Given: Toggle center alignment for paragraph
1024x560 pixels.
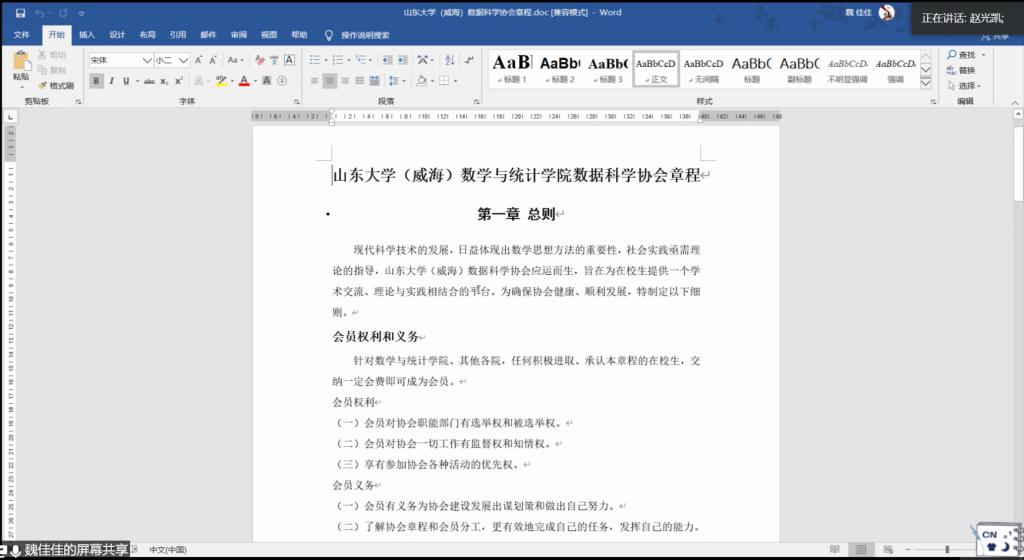Looking at the screenshot, I should click(330, 81).
